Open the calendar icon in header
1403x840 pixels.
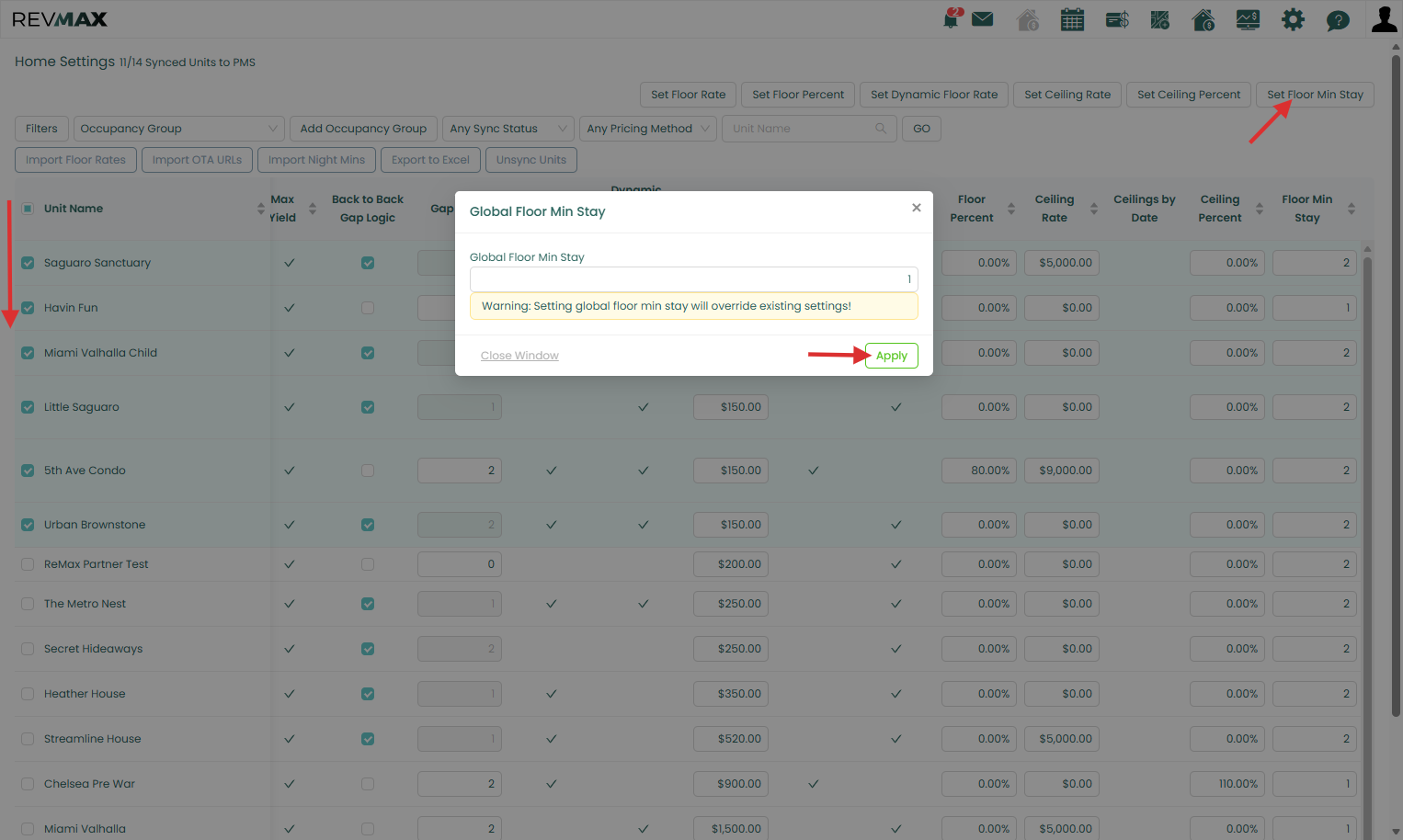coord(1072,19)
